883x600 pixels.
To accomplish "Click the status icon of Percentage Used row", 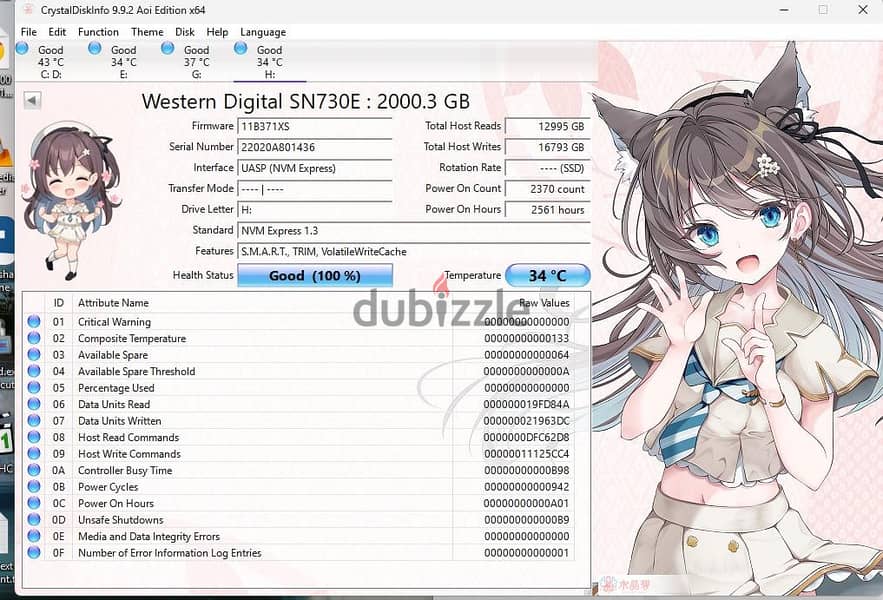I will click(34, 388).
